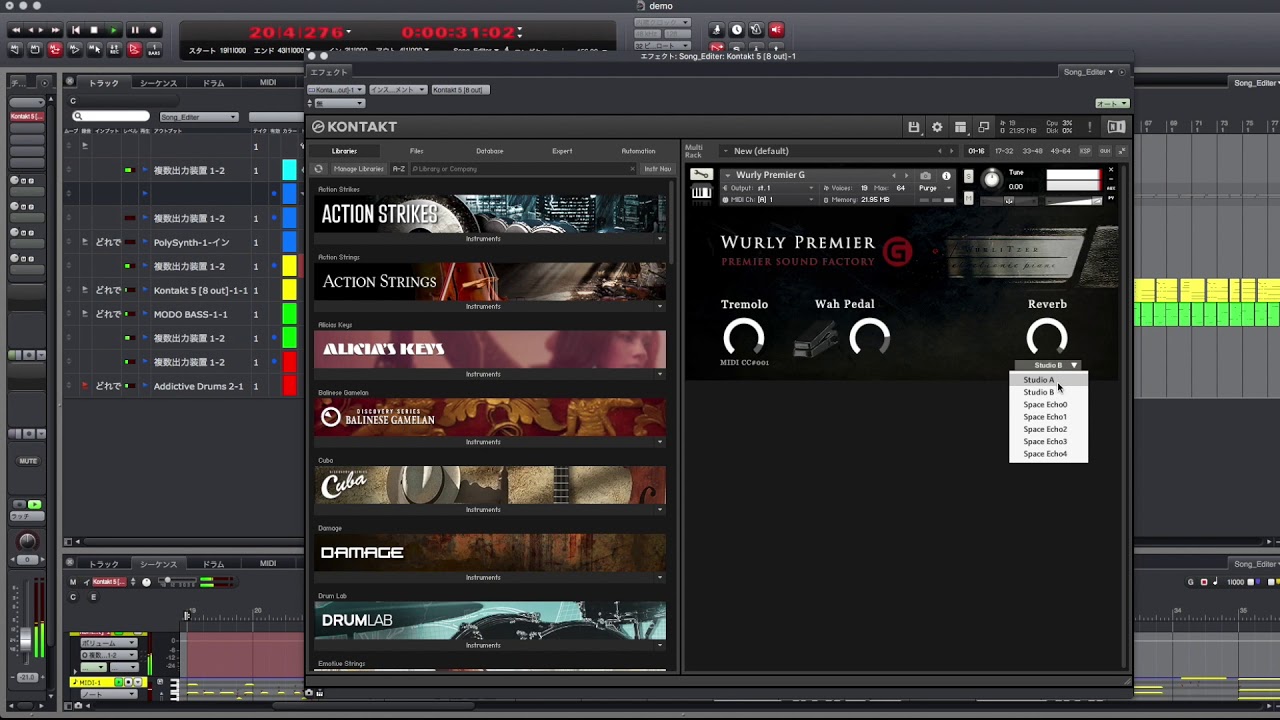Toggle MIDI-1 track play-enable green button
This screenshot has height=720, width=1280.
(118, 682)
